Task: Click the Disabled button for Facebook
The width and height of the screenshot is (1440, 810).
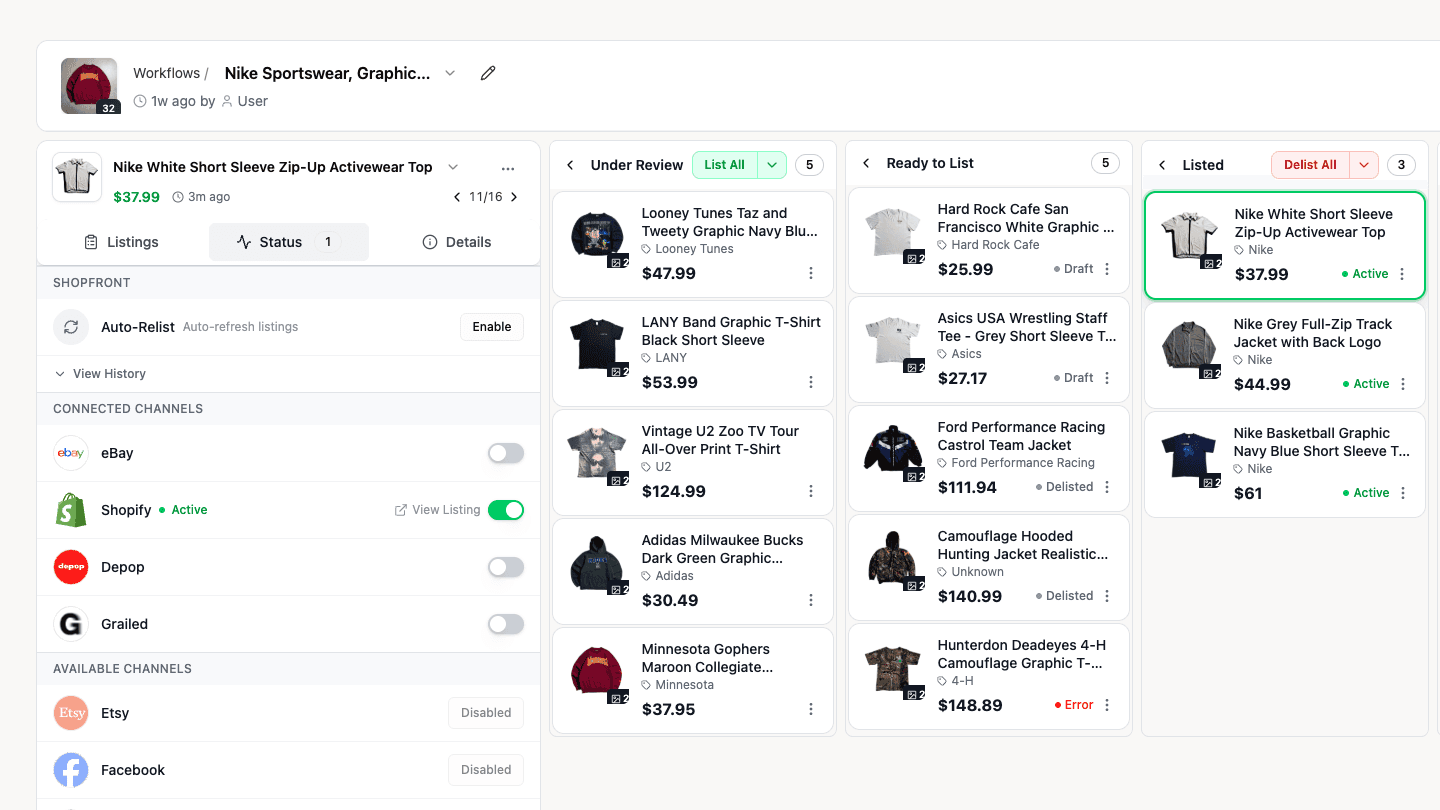Action: [x=486, y=770]
